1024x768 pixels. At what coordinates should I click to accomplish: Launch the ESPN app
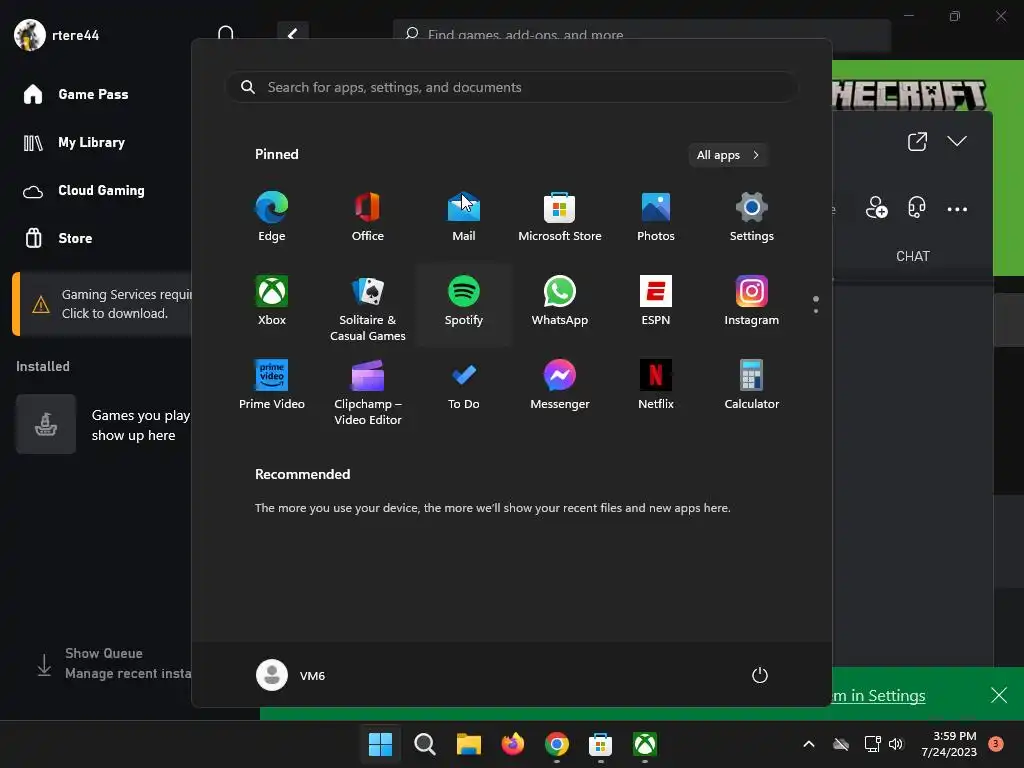[x=656, y=301]
